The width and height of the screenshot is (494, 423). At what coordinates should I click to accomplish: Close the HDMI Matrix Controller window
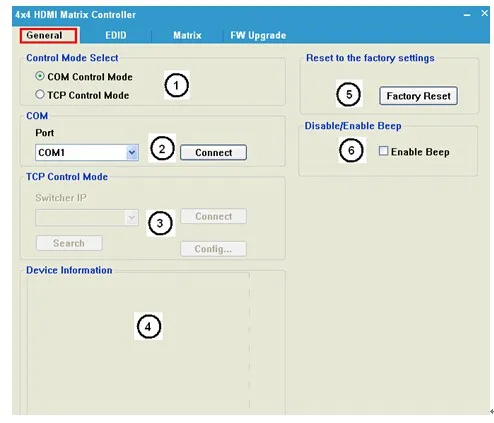tap(484, 13)
